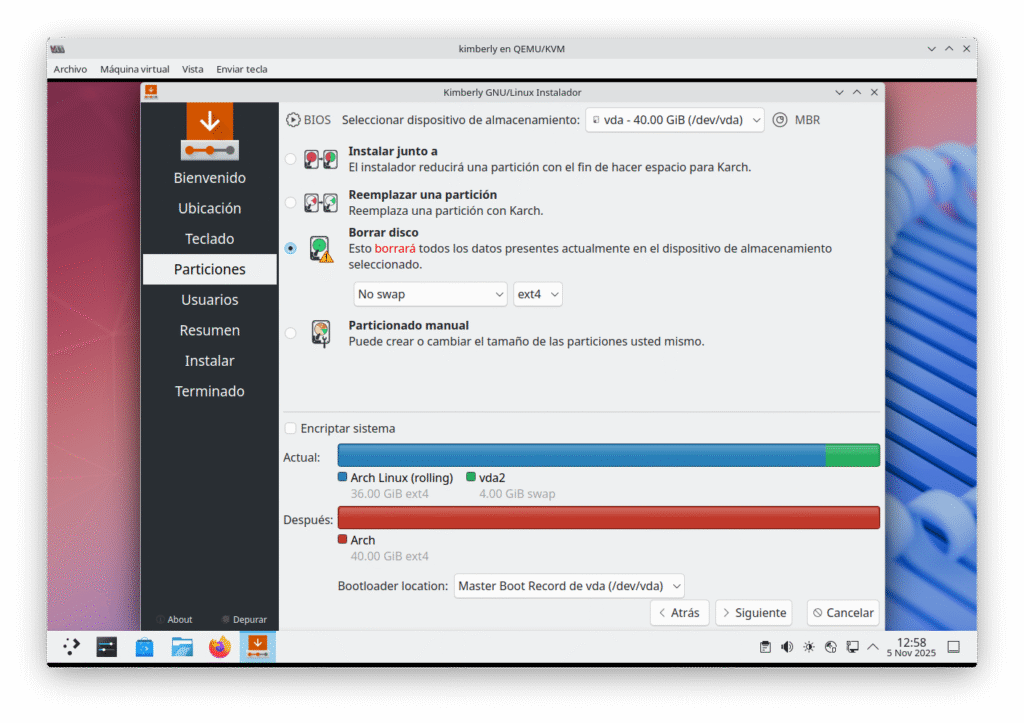Click the Instalar junto a disks icon
The image size is (1024, 723).
(320, 159)
